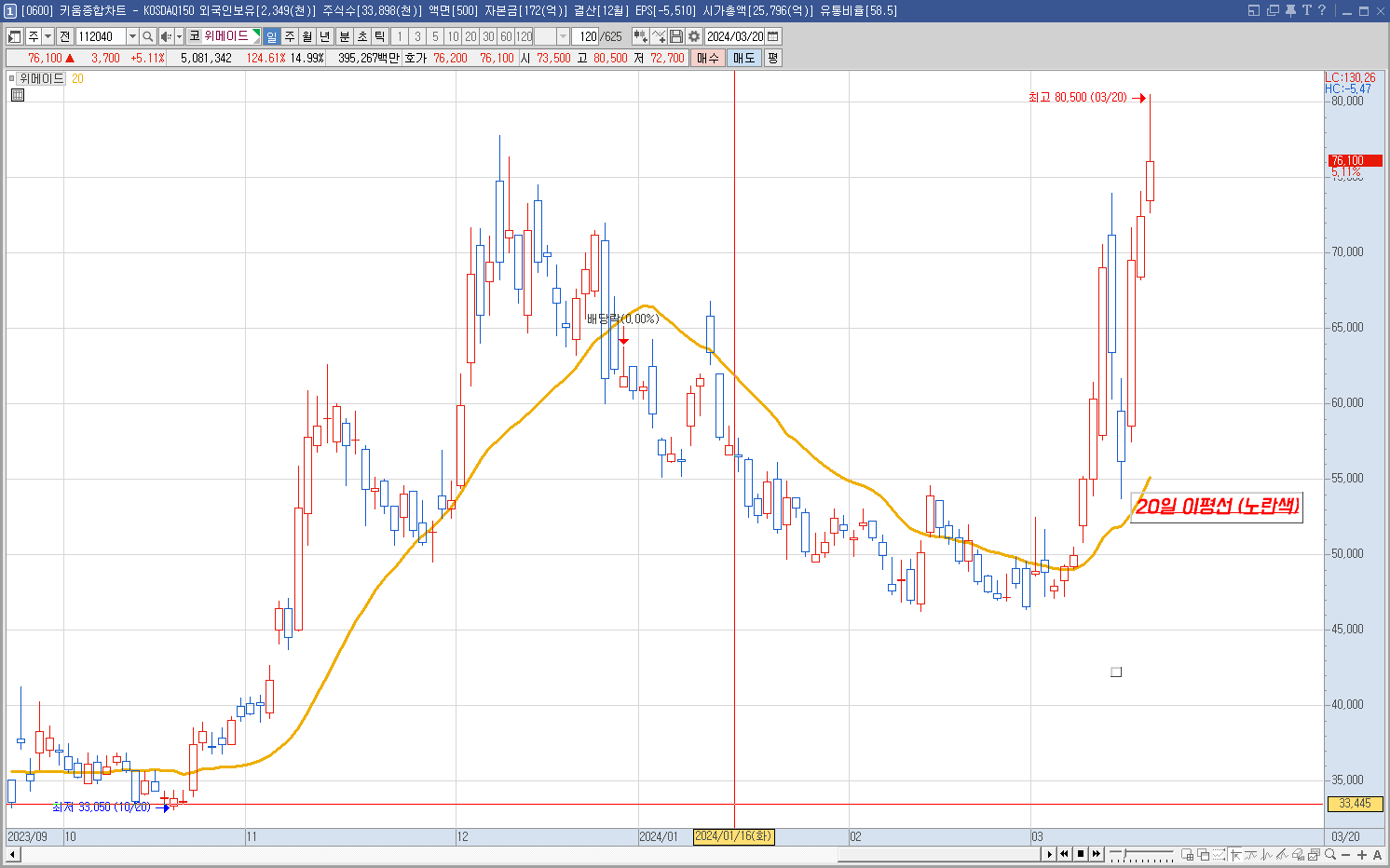The height and width of the screenshot is (868, 1390).
Task: Switch to tick (틱) chart period
Action: coord(379,36)
